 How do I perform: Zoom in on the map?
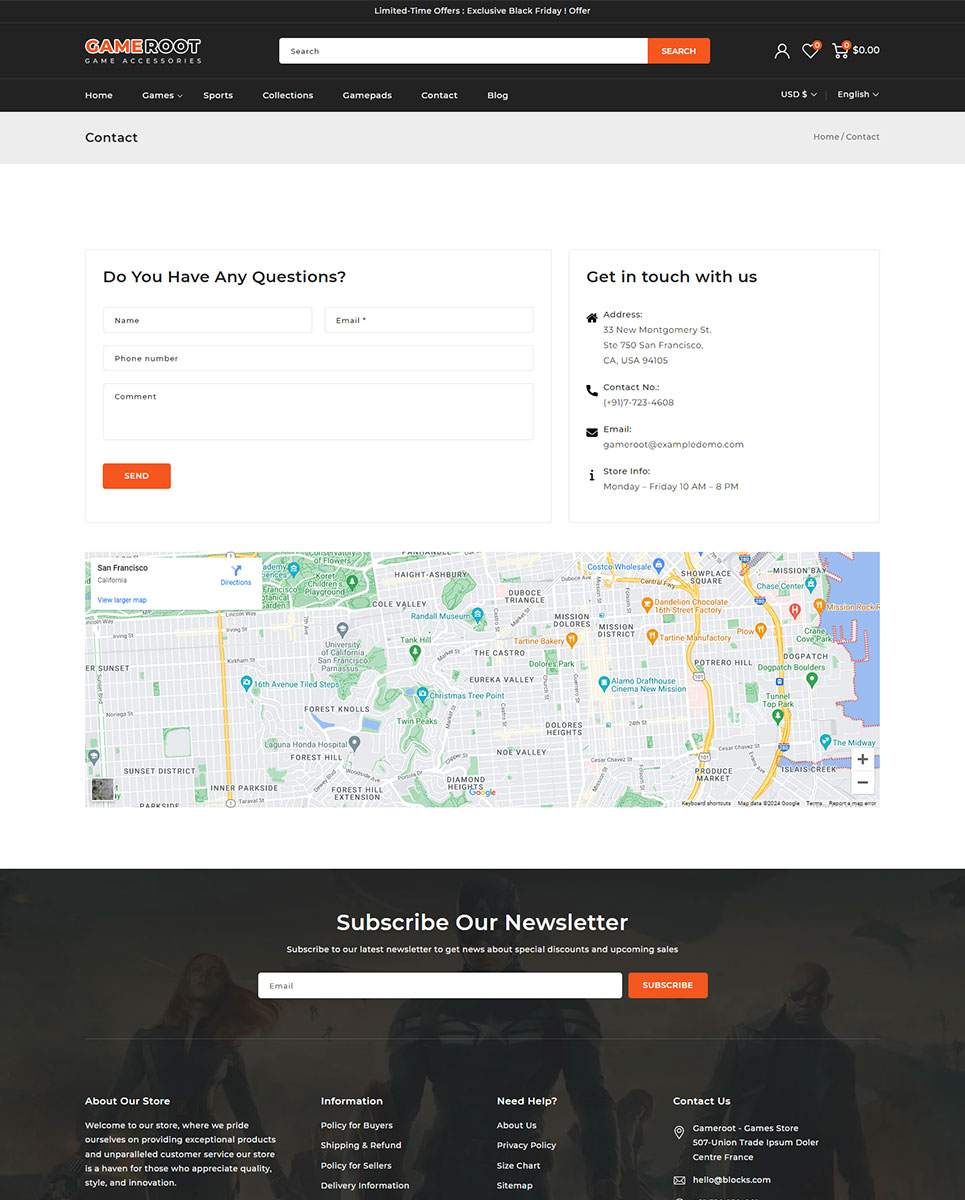(x=862, y=760)
